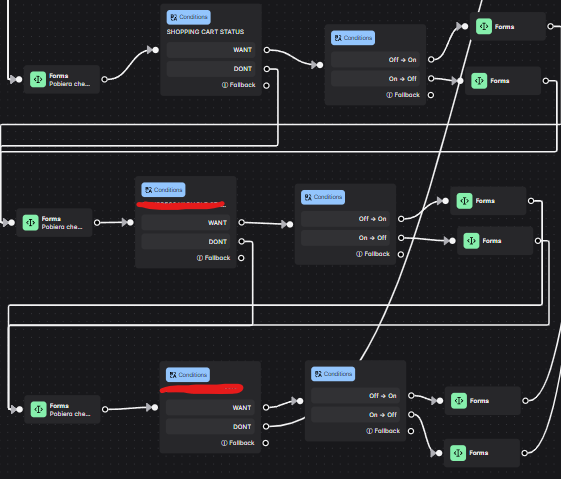
Task: Click Conditions badge of bottom flow Off/On node
Action: pos(333,374)
